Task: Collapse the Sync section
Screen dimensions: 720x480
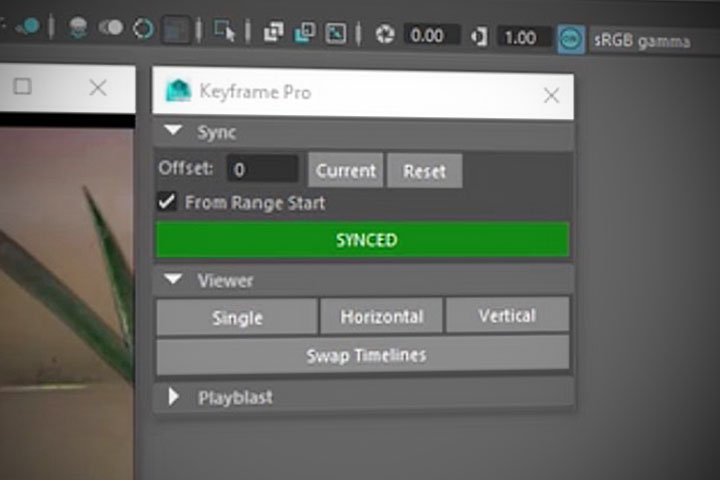Action: tap(173, 132)
